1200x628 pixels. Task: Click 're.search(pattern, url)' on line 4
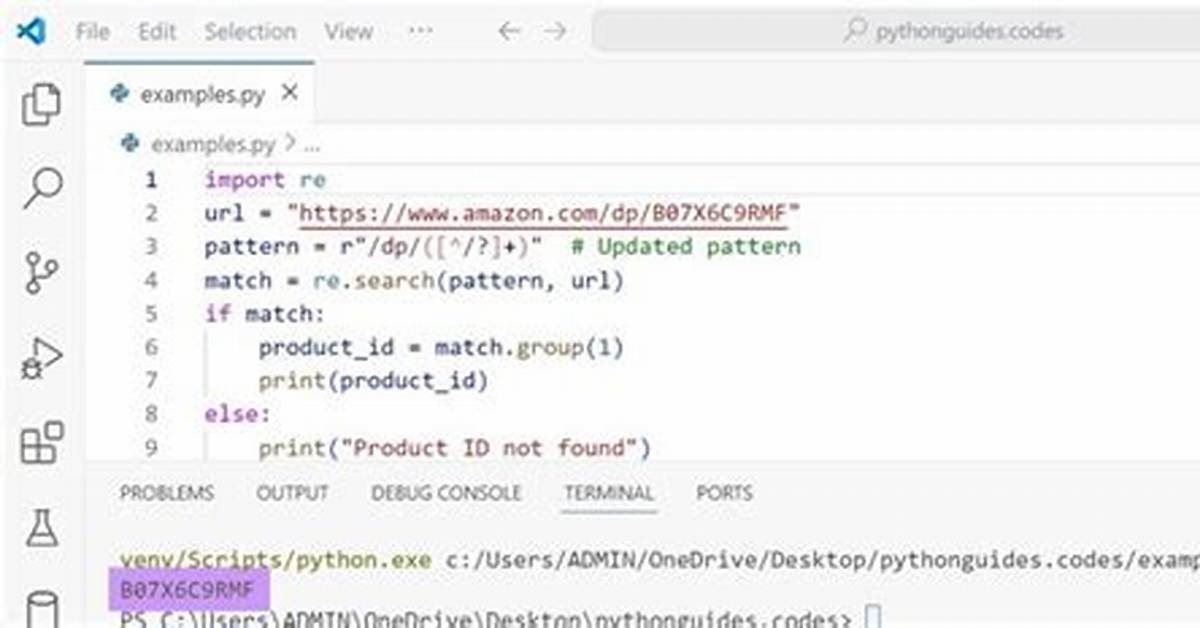[468, 281]
